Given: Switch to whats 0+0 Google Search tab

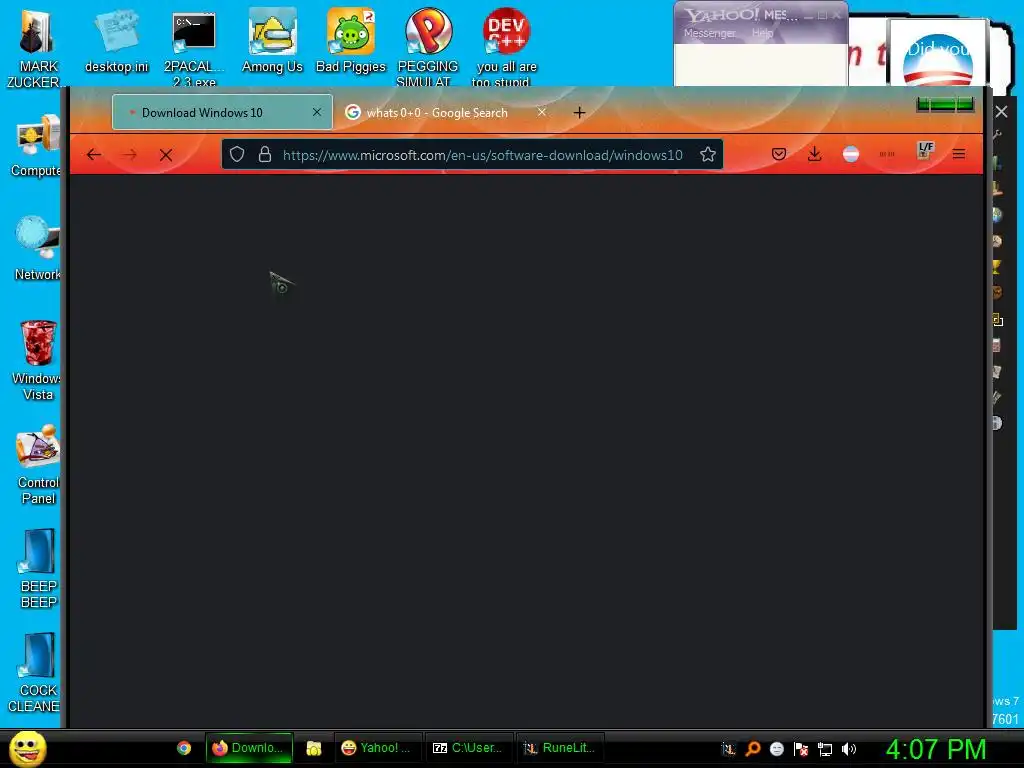Looking at the screenshot, I should 446,112.
